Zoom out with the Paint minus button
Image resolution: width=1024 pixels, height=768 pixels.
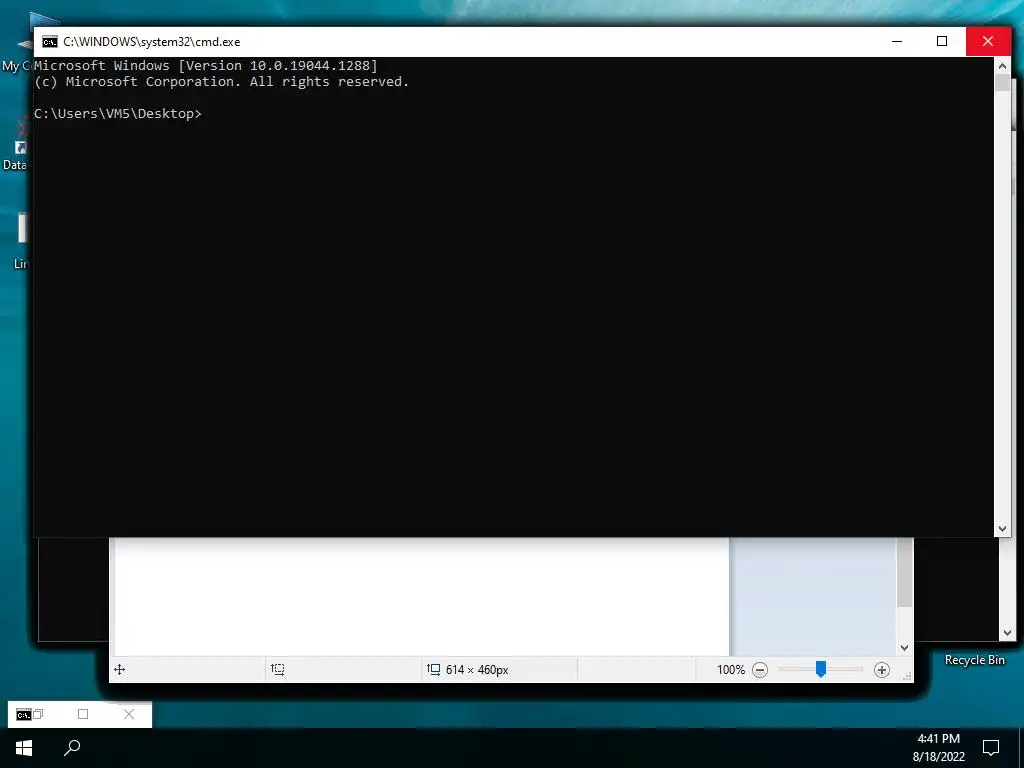pos(760,669)
